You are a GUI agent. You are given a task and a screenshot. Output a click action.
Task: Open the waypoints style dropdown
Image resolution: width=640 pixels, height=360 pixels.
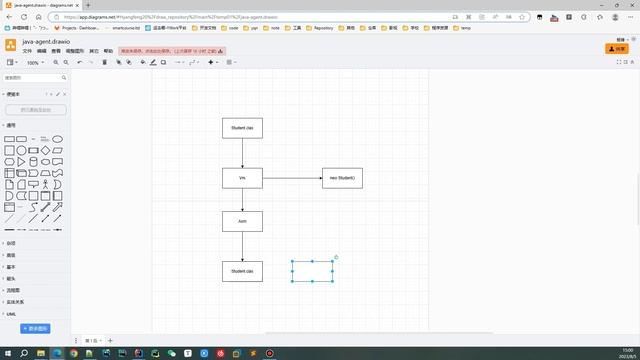pyautogui.click(x=194, y=62)
